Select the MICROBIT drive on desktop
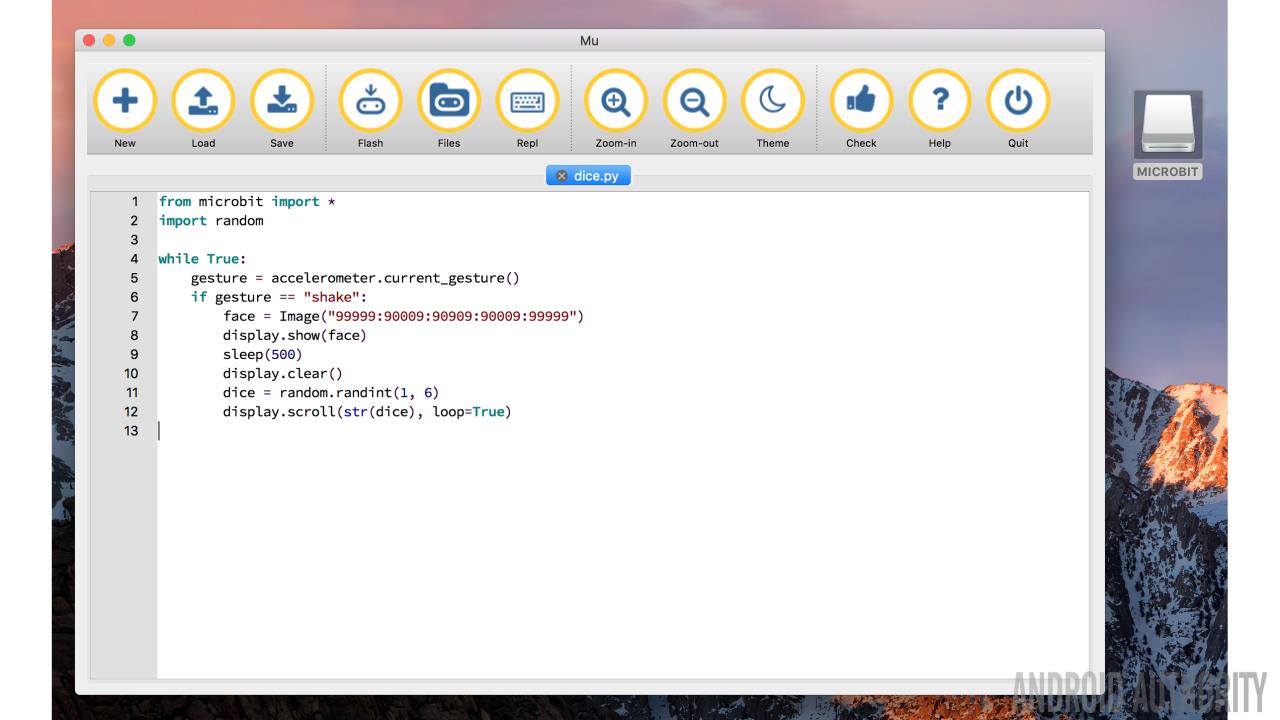This screenshot has width=1280, height=720. [x=1167, y=126]
